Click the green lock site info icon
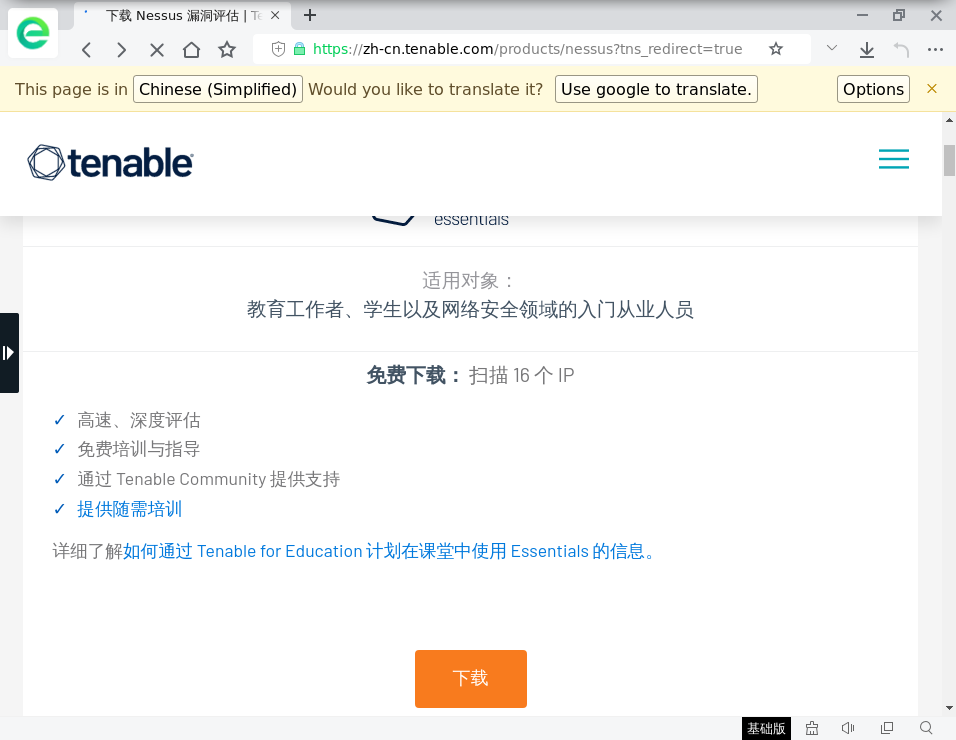956x740 pixels. coord(299,49)
